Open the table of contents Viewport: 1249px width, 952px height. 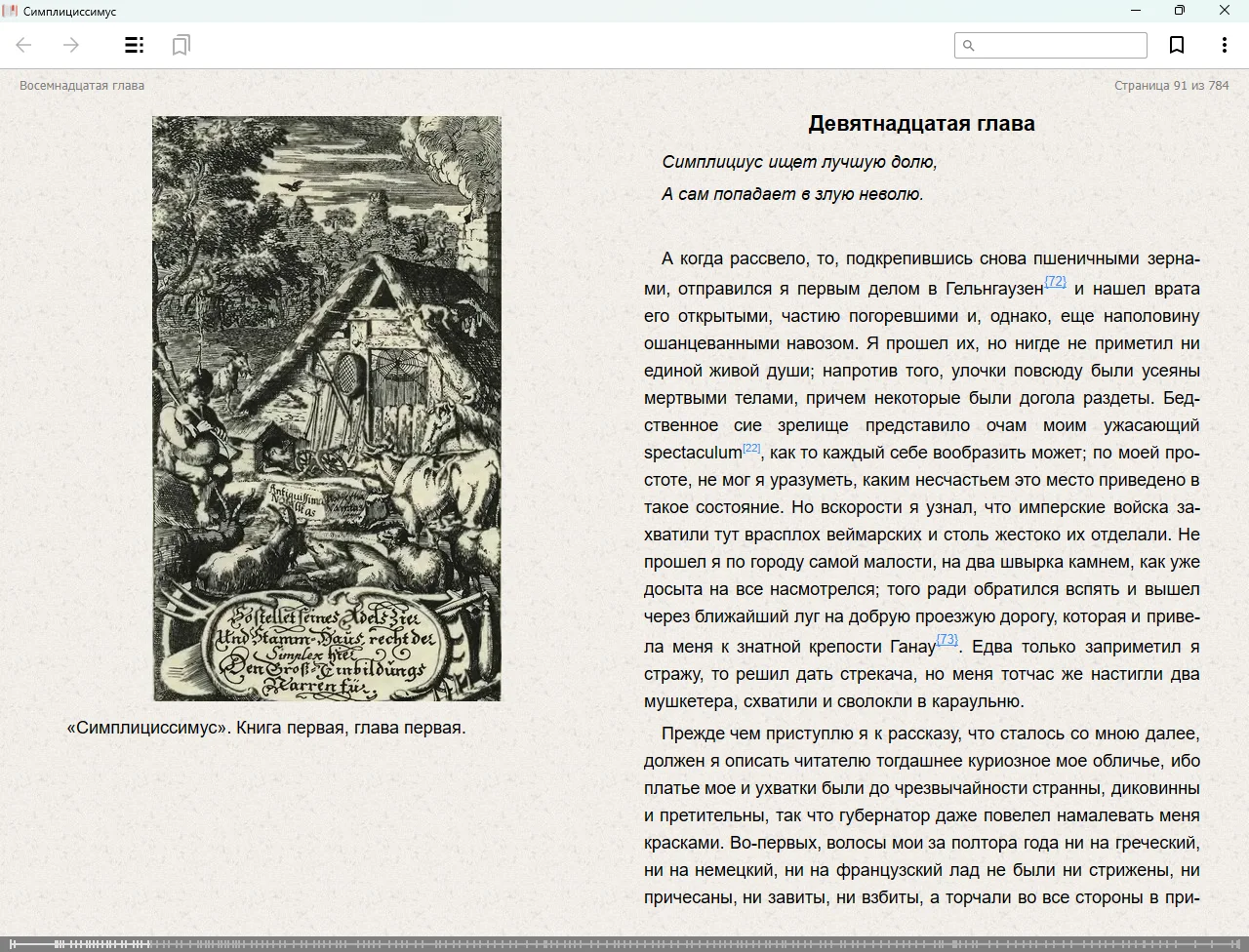tap(135, 45)
